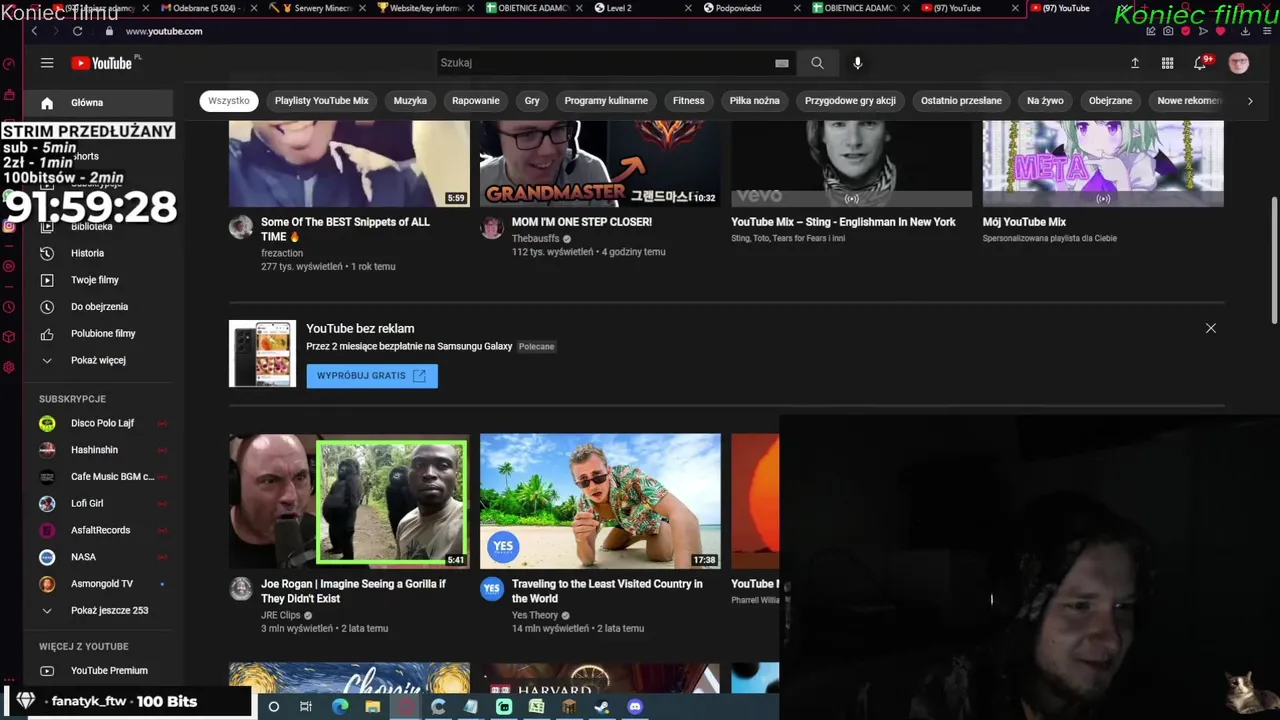Viewport: 1280px width, 720px height.
Task: Open Steam from the taskbar
Action: click(x=602, y=707)
